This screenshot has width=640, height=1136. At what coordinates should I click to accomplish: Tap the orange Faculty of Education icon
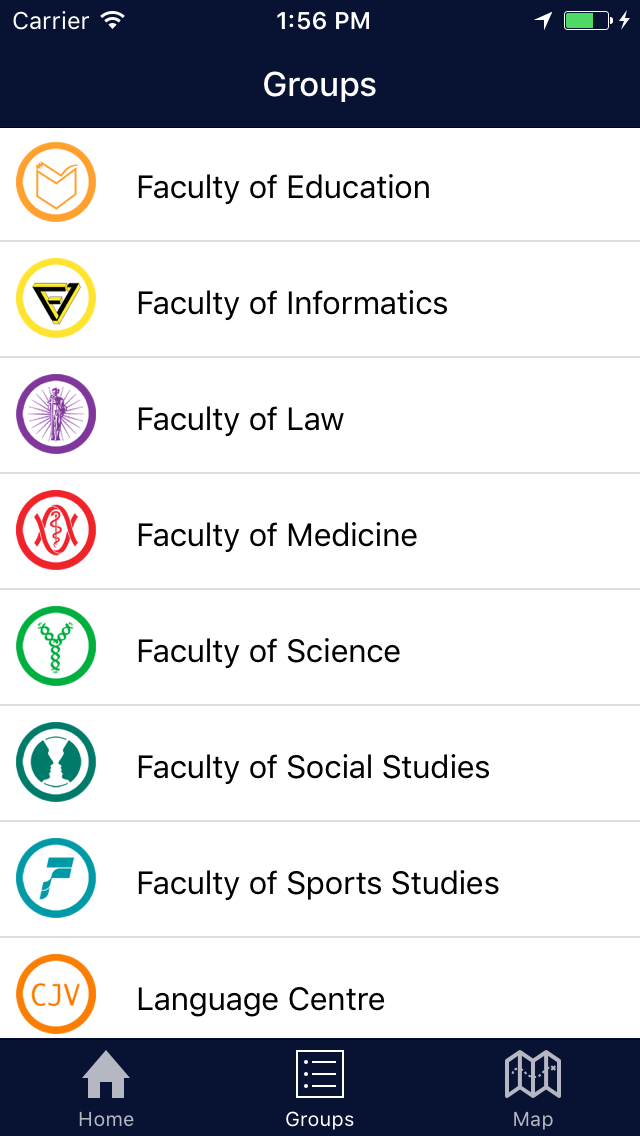56,182
